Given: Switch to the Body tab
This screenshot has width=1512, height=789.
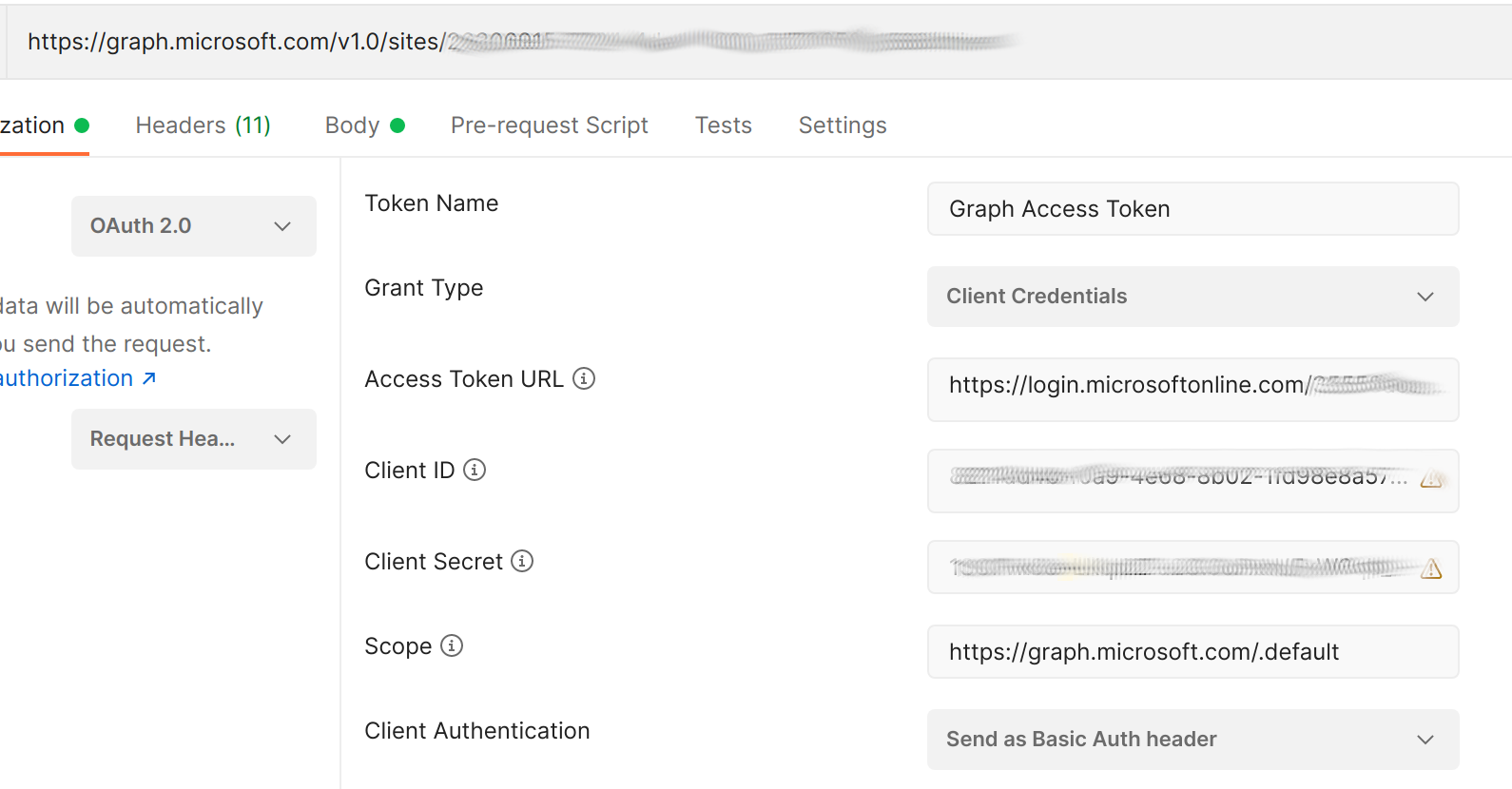Looking at the screenshot, I should point(365,125).
